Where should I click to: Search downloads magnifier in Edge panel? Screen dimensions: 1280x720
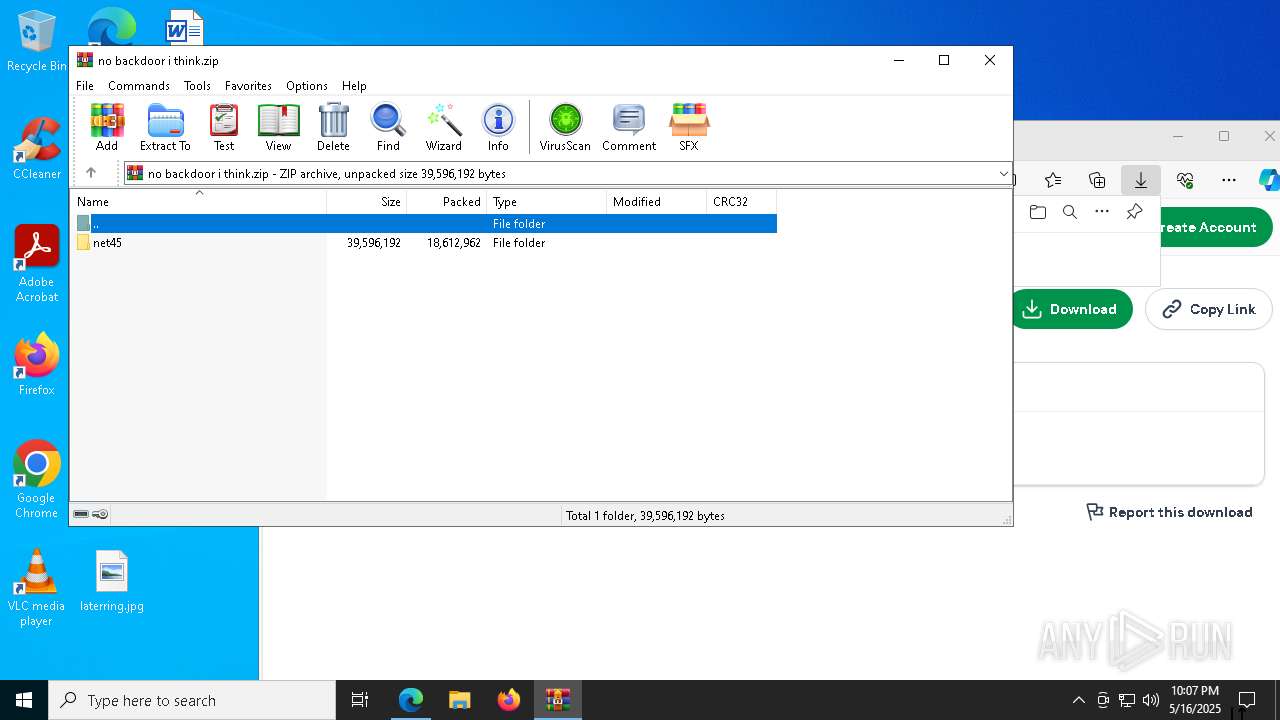pos(1070,212)
